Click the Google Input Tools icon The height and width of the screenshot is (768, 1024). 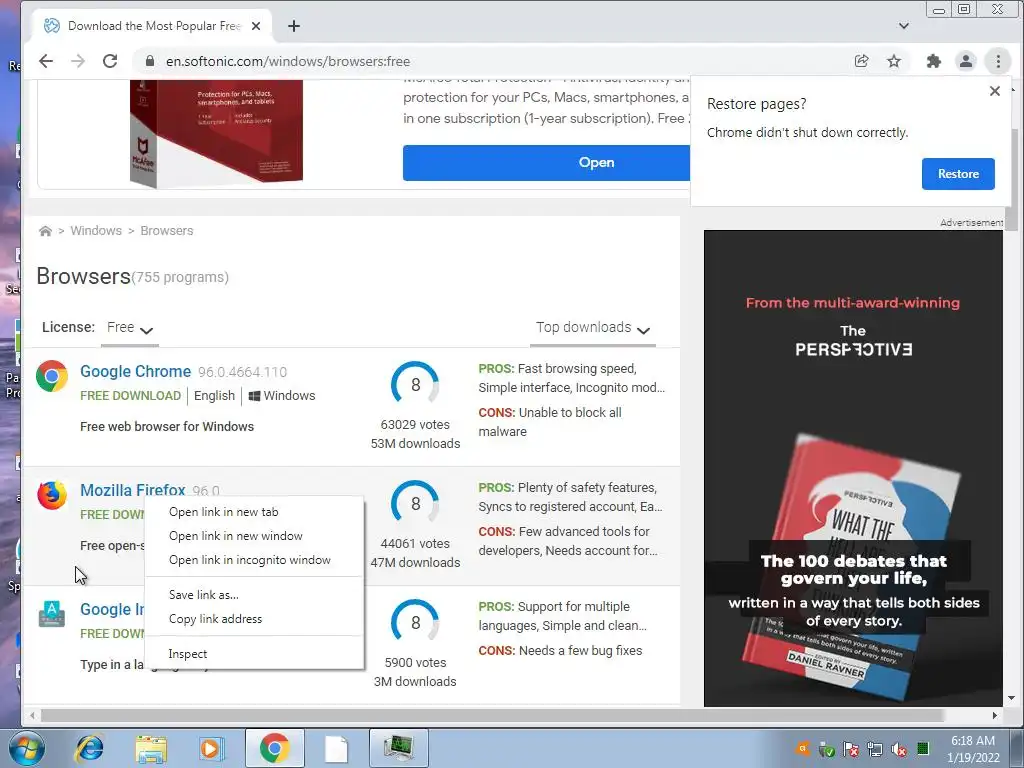tap(52, 614)
